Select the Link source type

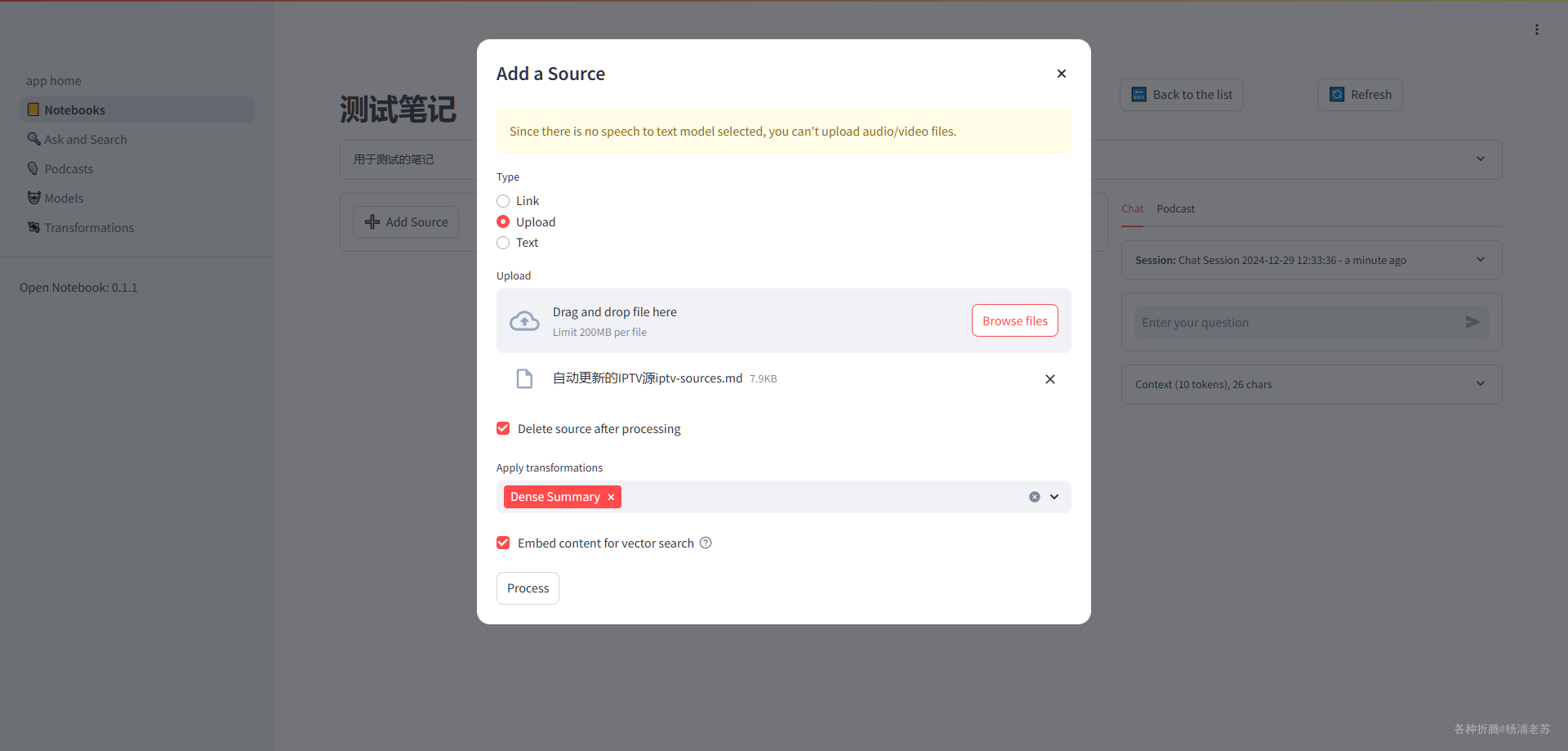[x=503, y=201]
